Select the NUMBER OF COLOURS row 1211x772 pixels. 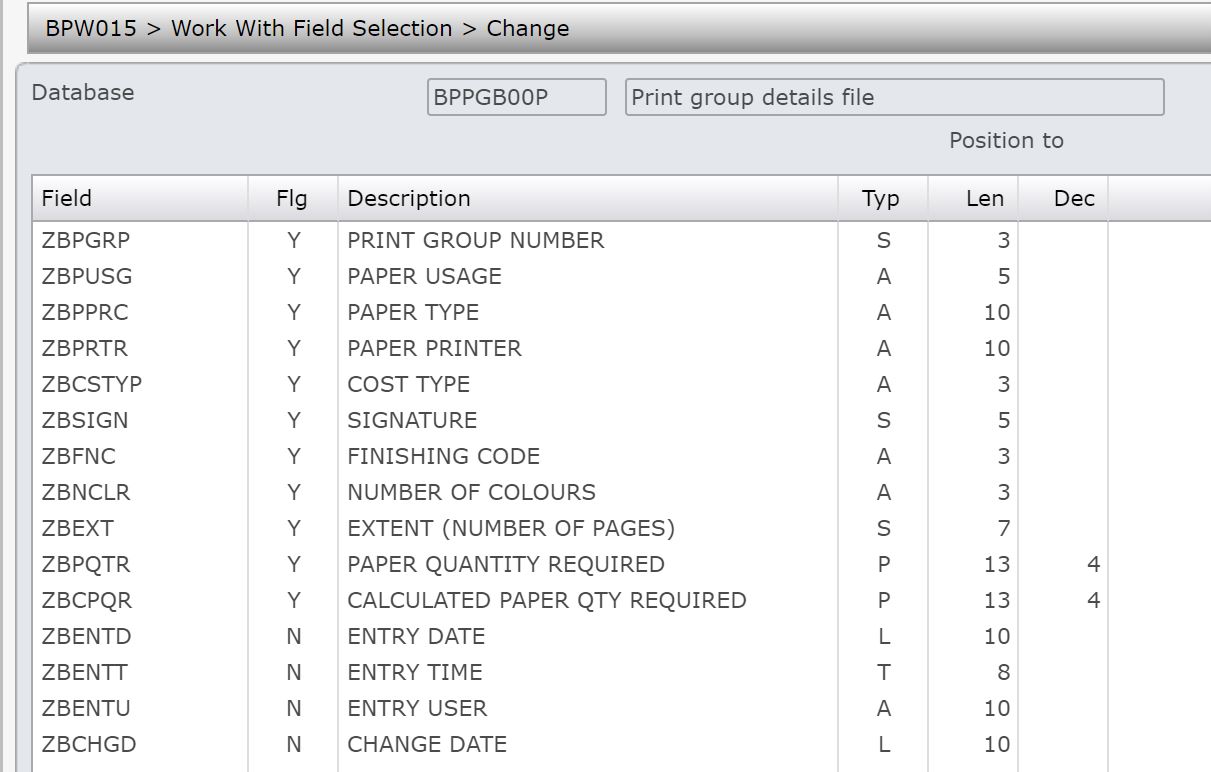622,492
